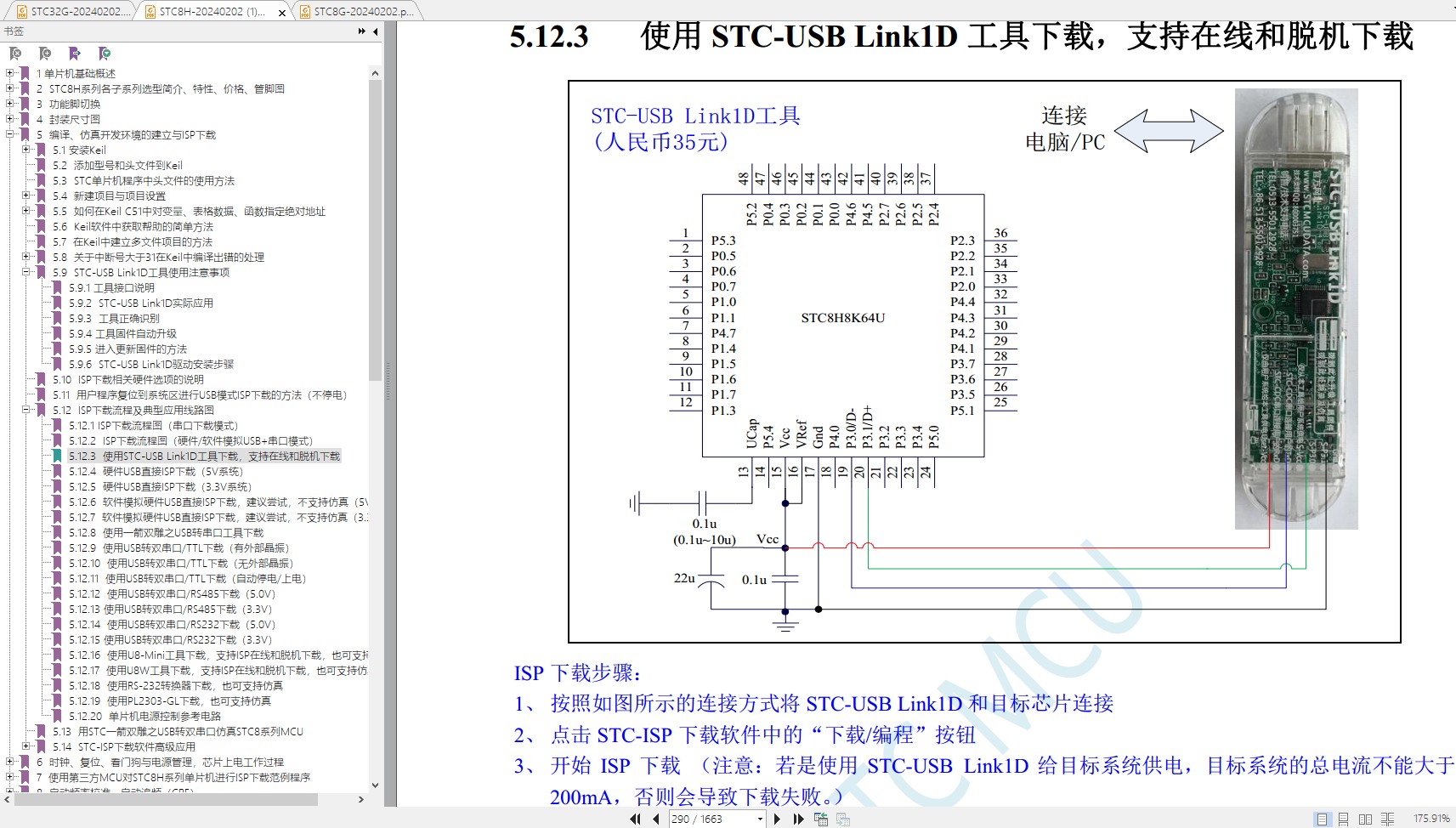1456x828 pixels.
Task: Go to the previous page
Action: (x=656, y=819)
